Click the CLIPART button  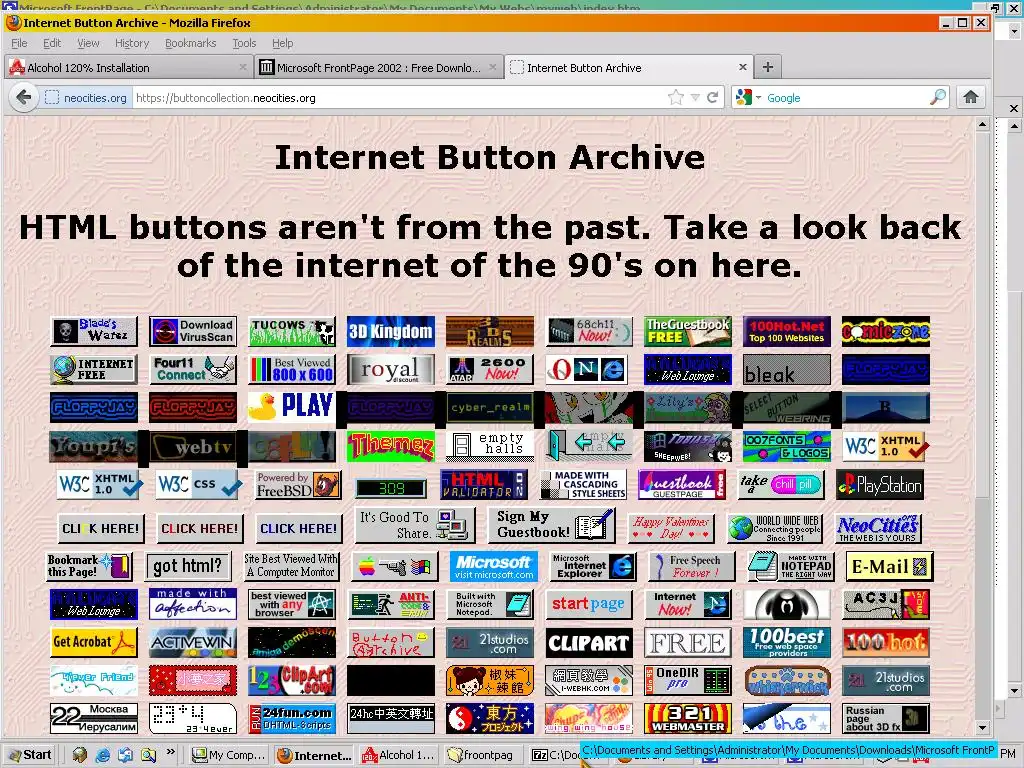[x=589, y=643]
